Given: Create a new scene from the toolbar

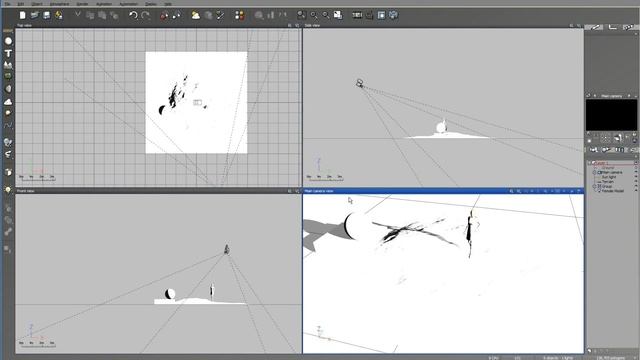Looking at the screenshot, I should pos(22,15).
